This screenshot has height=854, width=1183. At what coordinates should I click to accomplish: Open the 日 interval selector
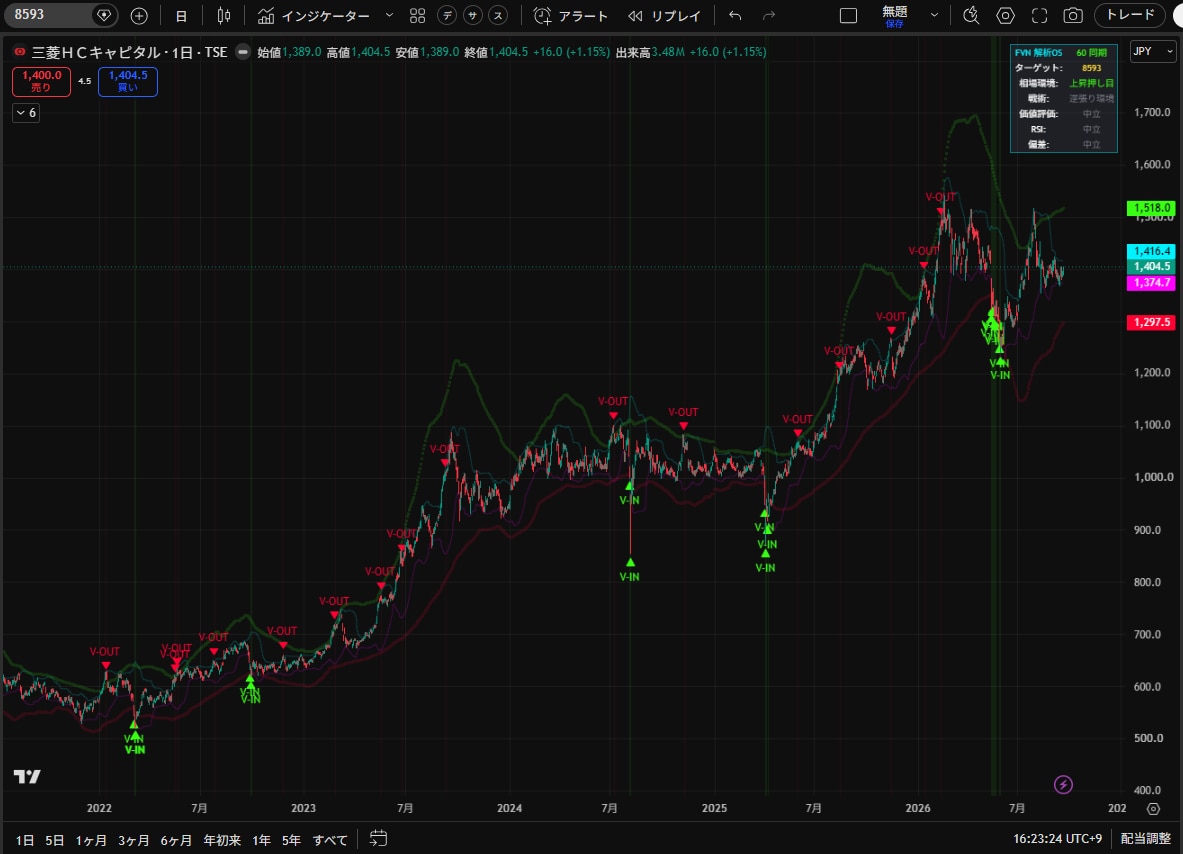(x=181, y=16)
